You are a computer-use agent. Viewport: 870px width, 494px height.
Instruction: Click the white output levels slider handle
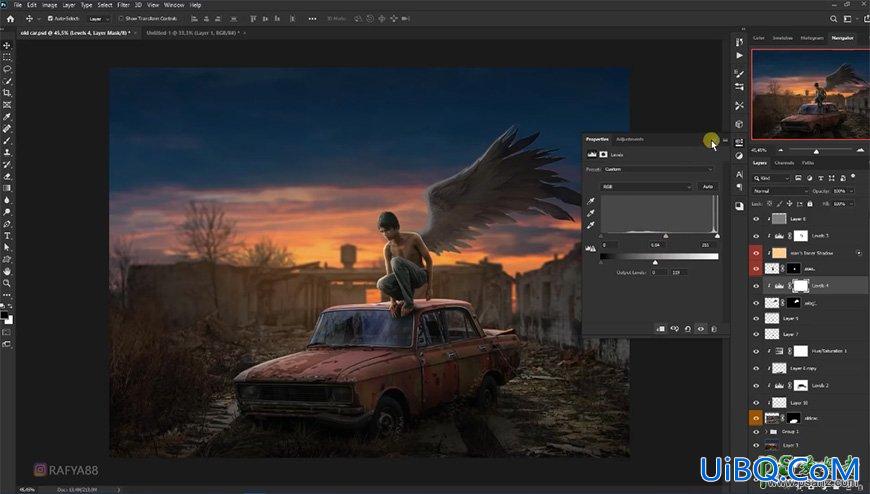pyautogui.click(x=655, y=262)
